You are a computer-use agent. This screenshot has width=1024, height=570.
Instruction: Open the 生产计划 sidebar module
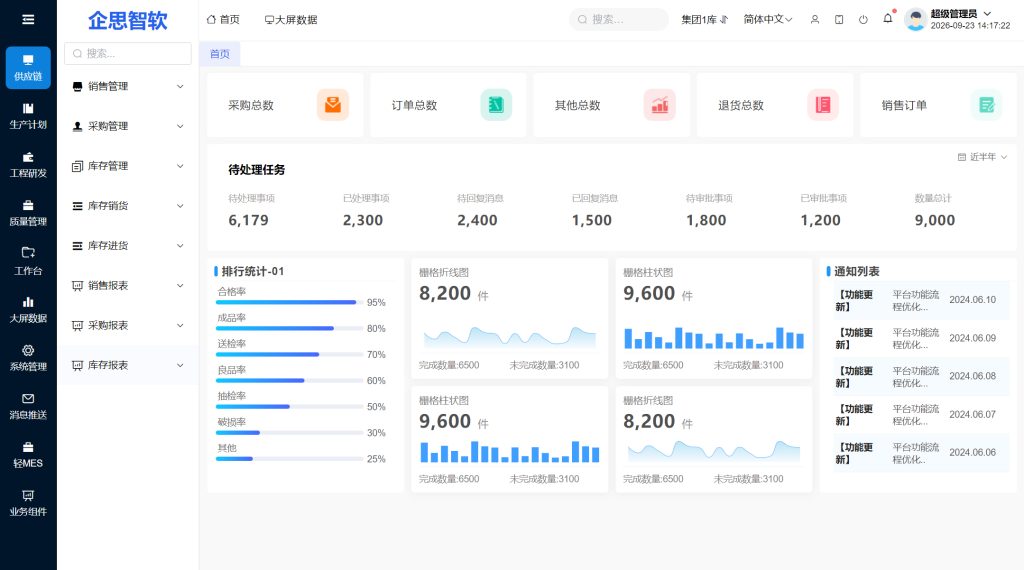tap(28, 116)
